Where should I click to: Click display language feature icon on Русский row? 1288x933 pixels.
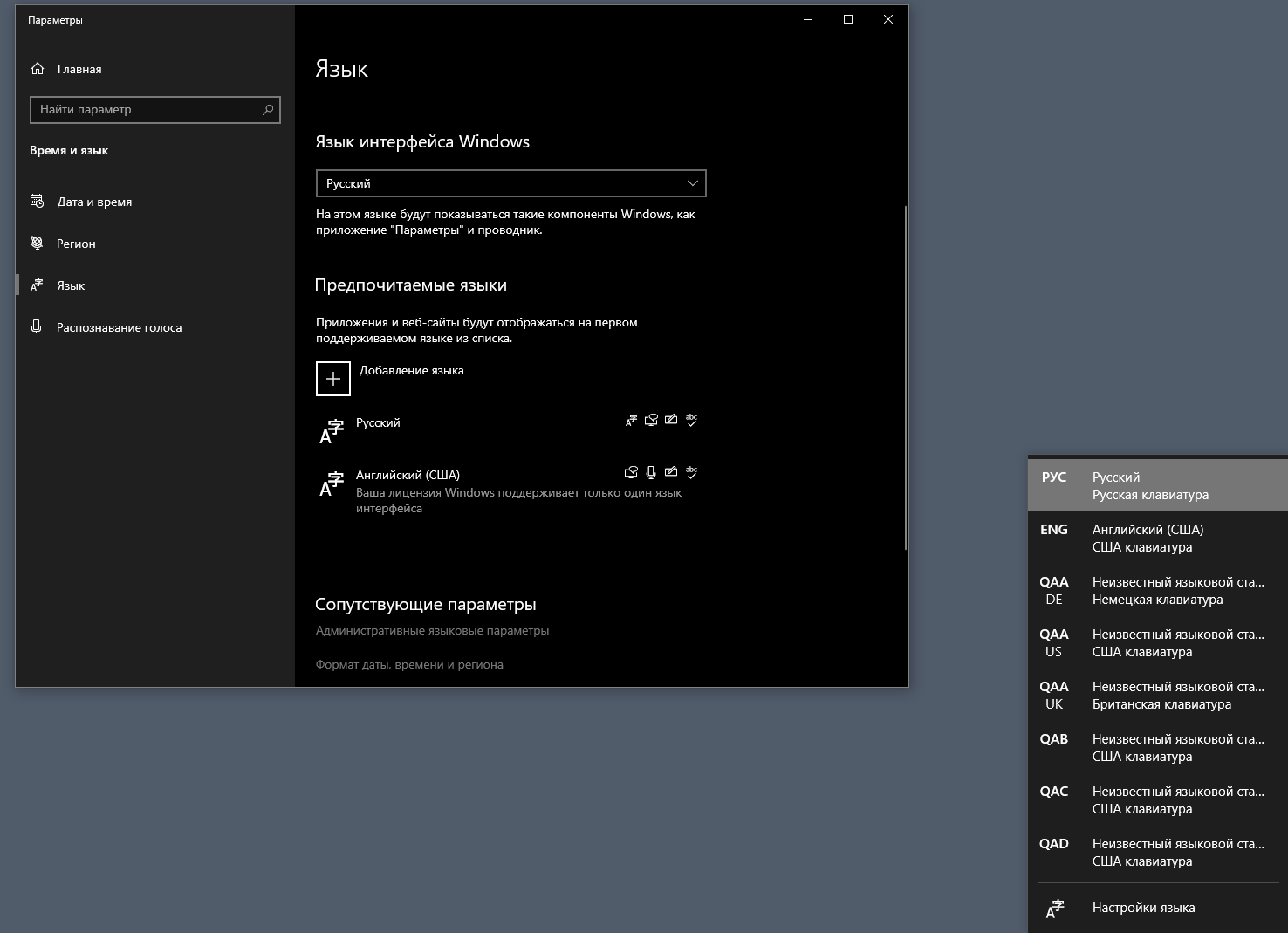[631, 421]
